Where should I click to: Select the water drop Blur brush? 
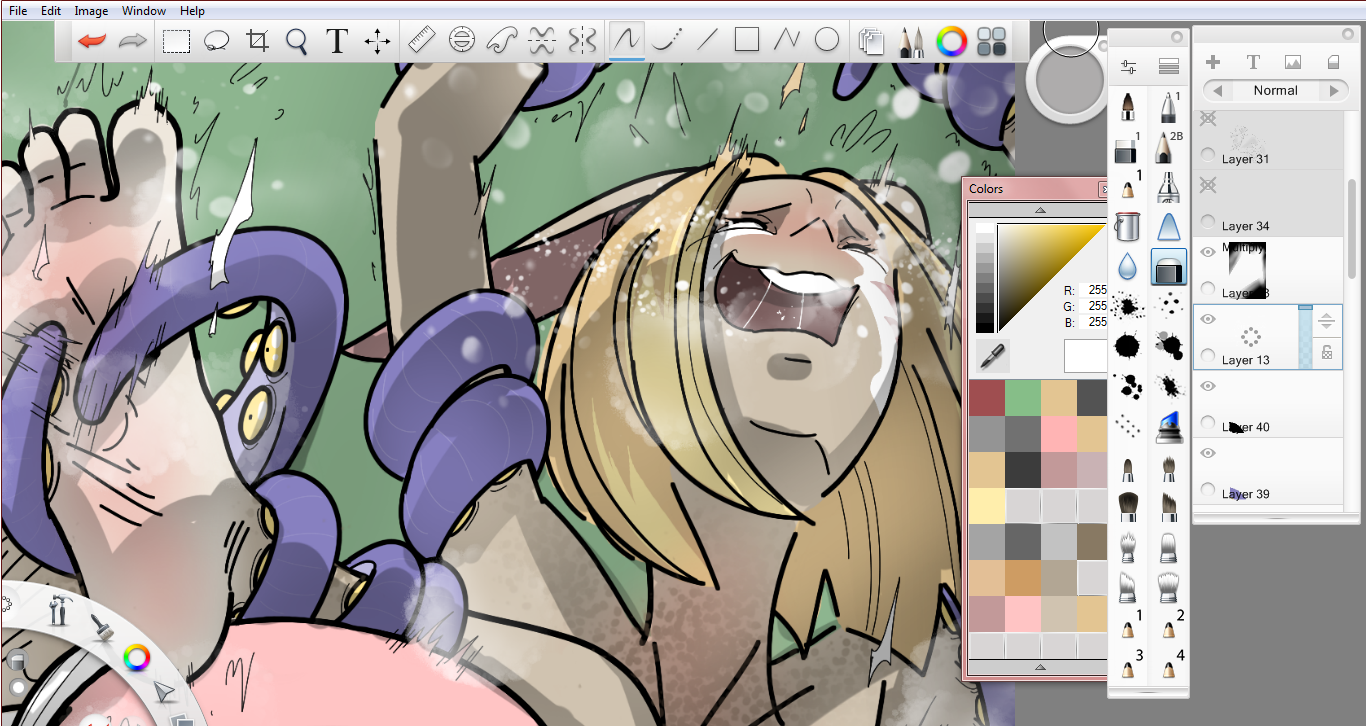pyautogui.click(x=1128, y=266)
